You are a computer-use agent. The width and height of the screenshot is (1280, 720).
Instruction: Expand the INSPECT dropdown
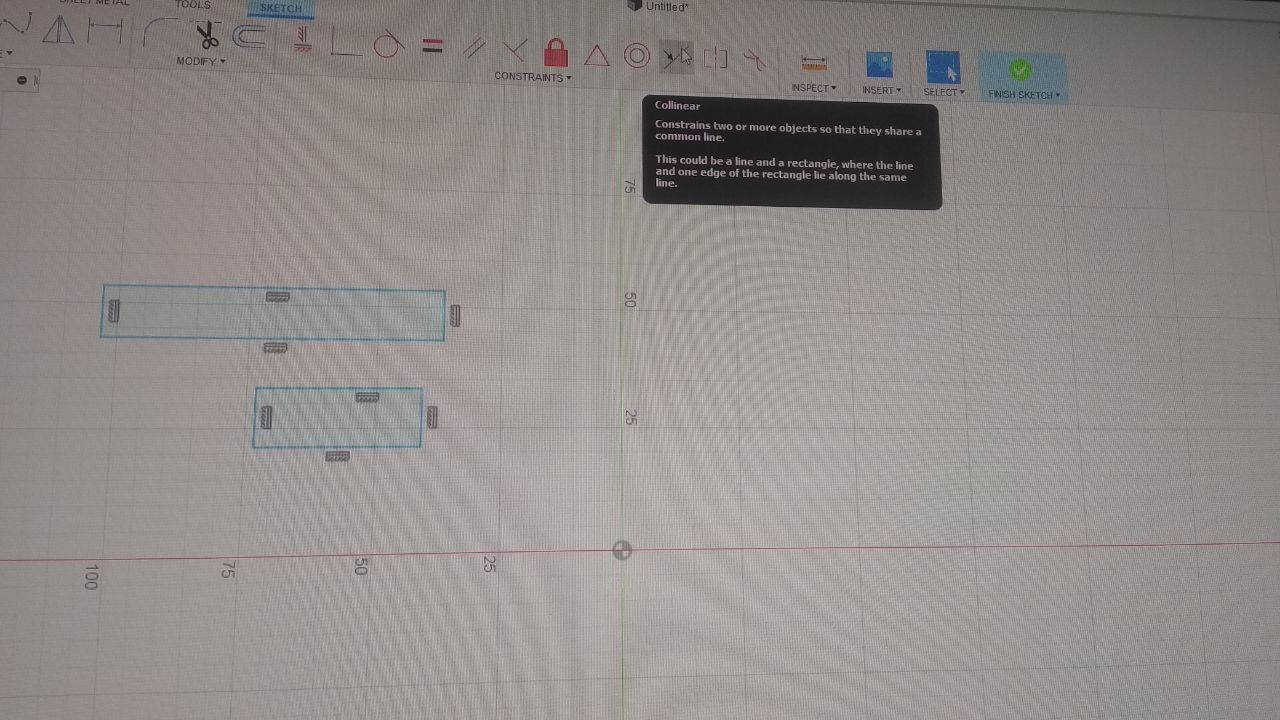pyautogui.click(x=814, y=88)
